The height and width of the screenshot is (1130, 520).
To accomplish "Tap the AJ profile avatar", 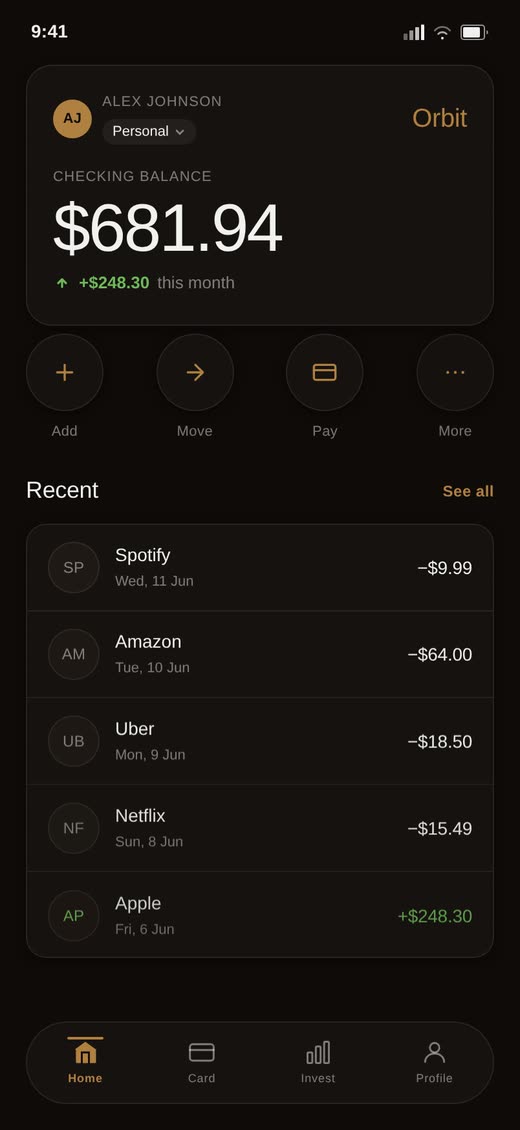I will coord(72,119).
